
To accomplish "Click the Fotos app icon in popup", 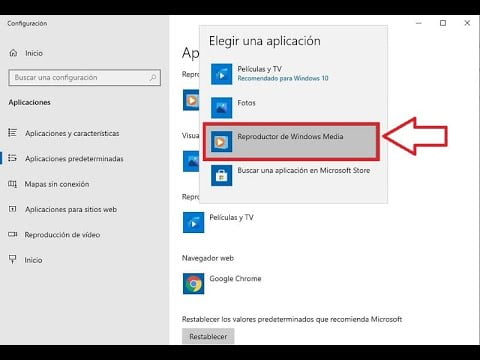I will [222, 108].
